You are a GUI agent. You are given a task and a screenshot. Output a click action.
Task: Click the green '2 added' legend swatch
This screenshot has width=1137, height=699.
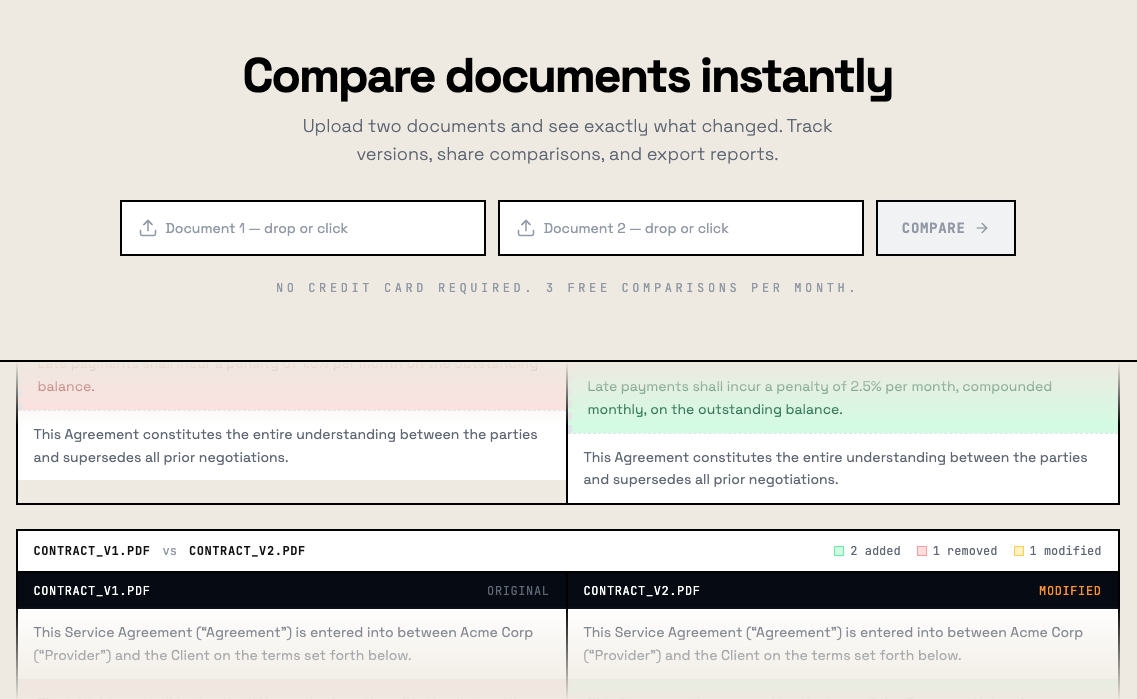[839, 551]
